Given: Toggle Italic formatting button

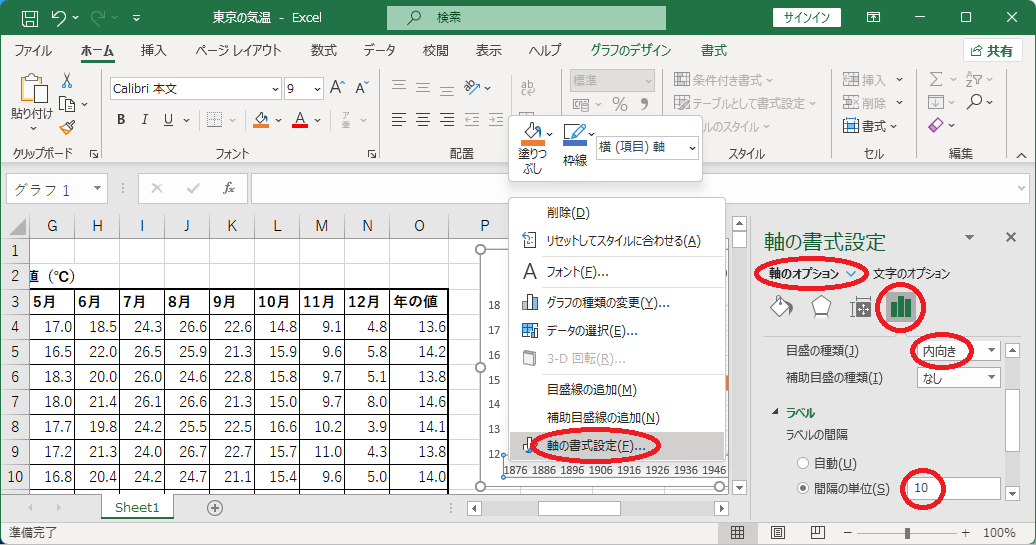Looking at the screenshot, I should click(x=145, y=120).
